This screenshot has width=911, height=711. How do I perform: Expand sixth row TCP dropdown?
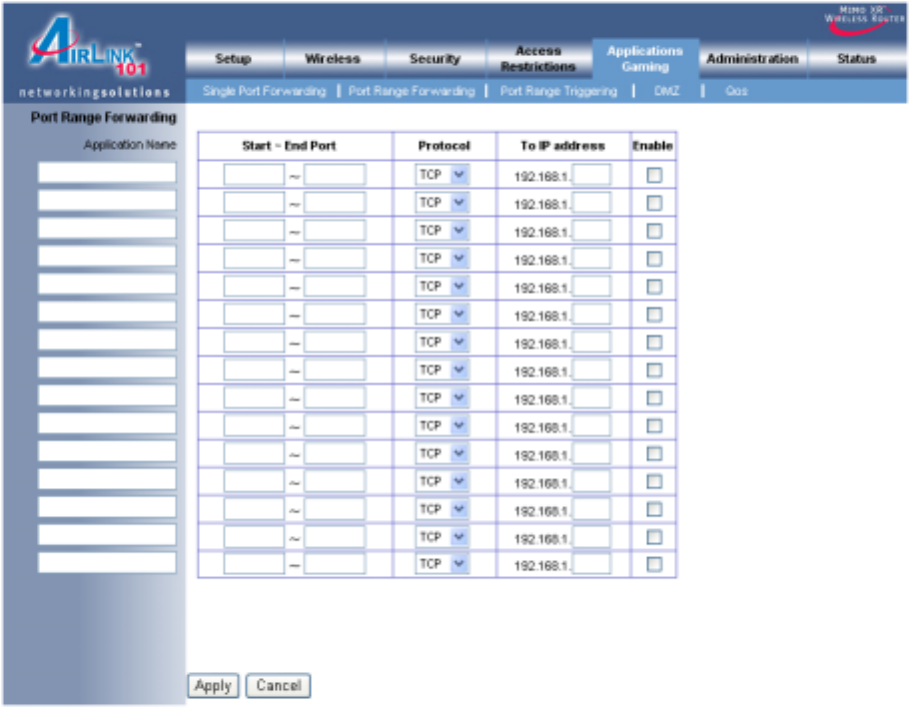pyautogui.click(x=442, y=314)
